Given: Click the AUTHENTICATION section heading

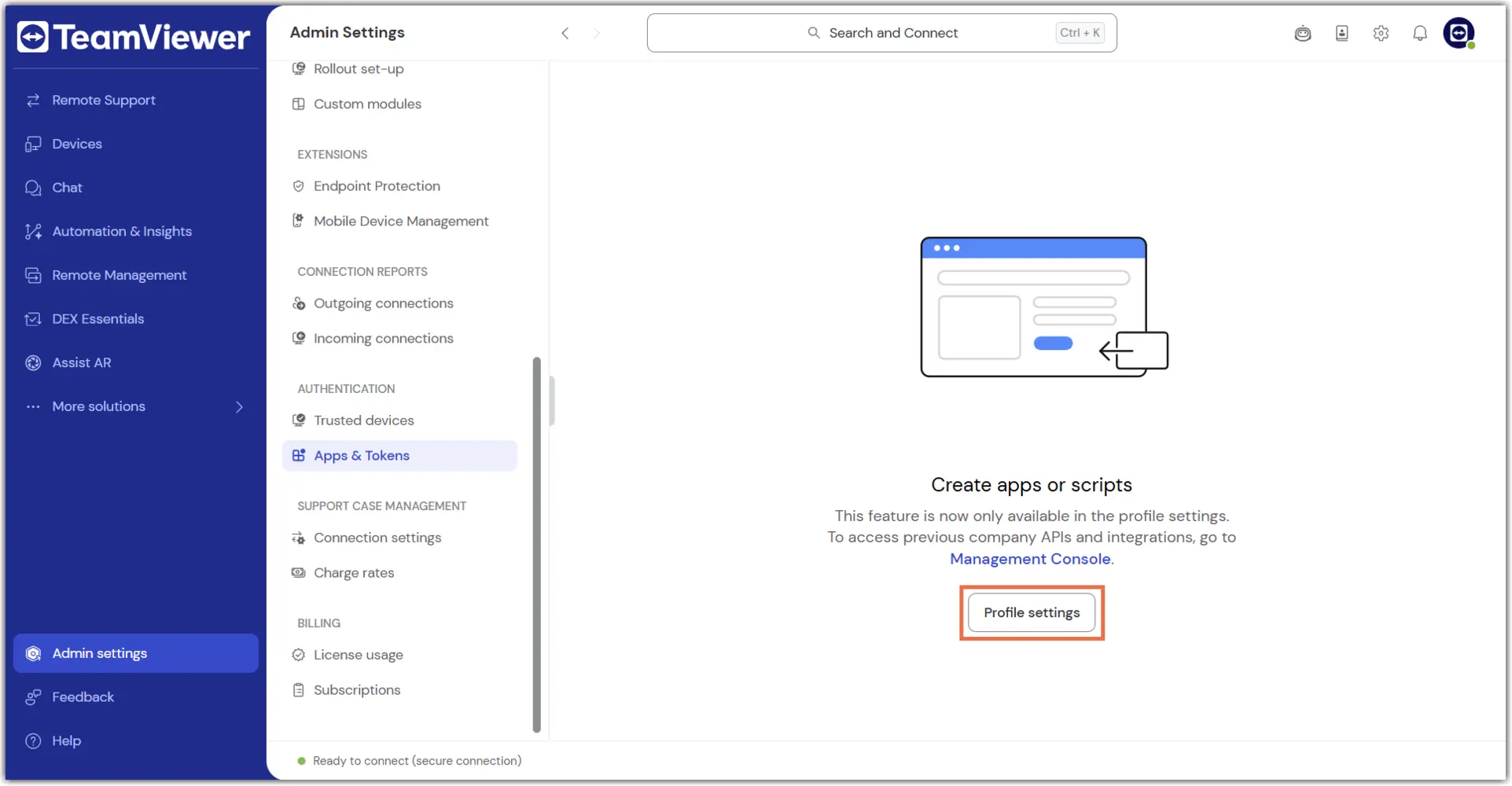Looking at the screenshot, I should pyautogui.click(x=346, y=389).
